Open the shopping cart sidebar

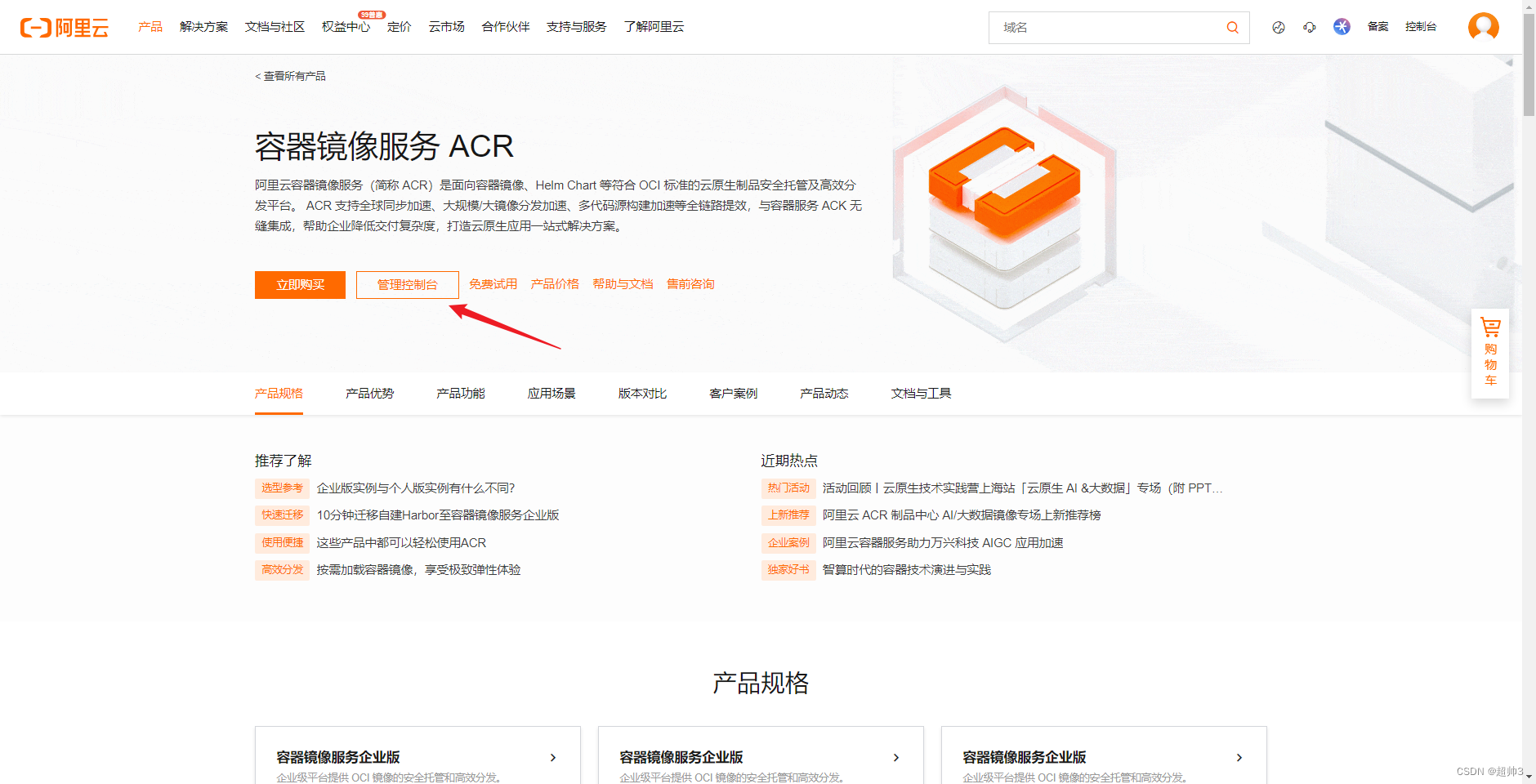click(1490, 353)
